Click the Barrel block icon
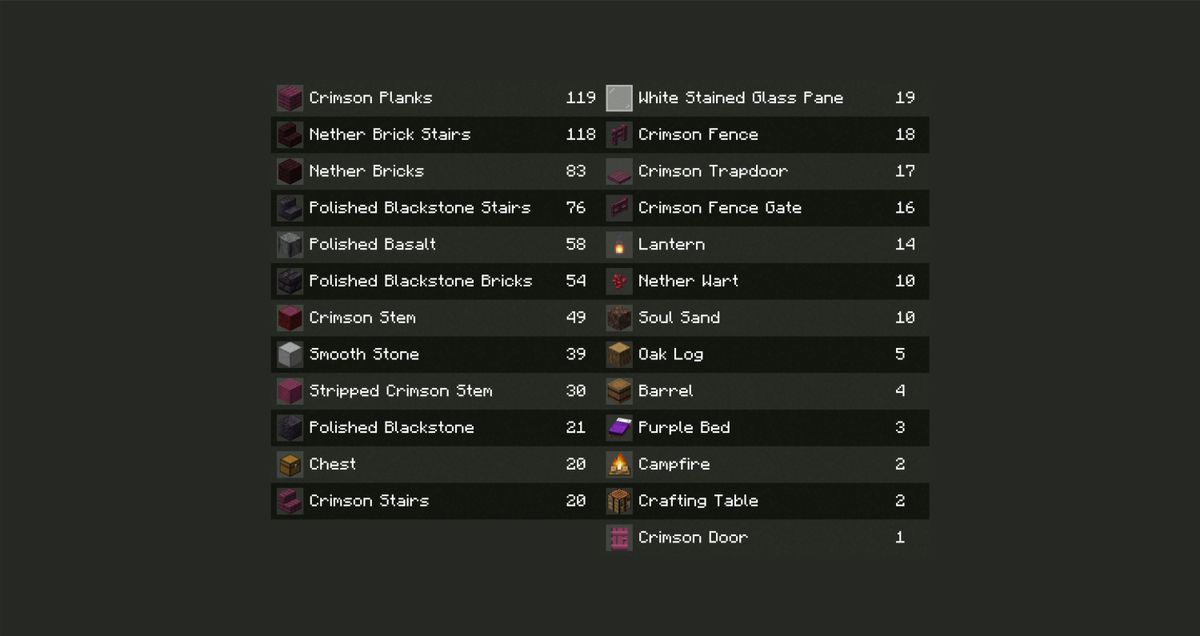Screen dimensions: 1200x636 (x=619, y=391)
